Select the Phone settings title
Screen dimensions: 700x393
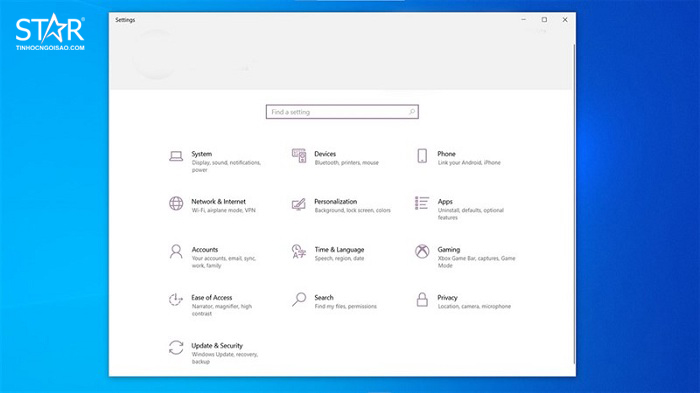[x=446, y=154]
